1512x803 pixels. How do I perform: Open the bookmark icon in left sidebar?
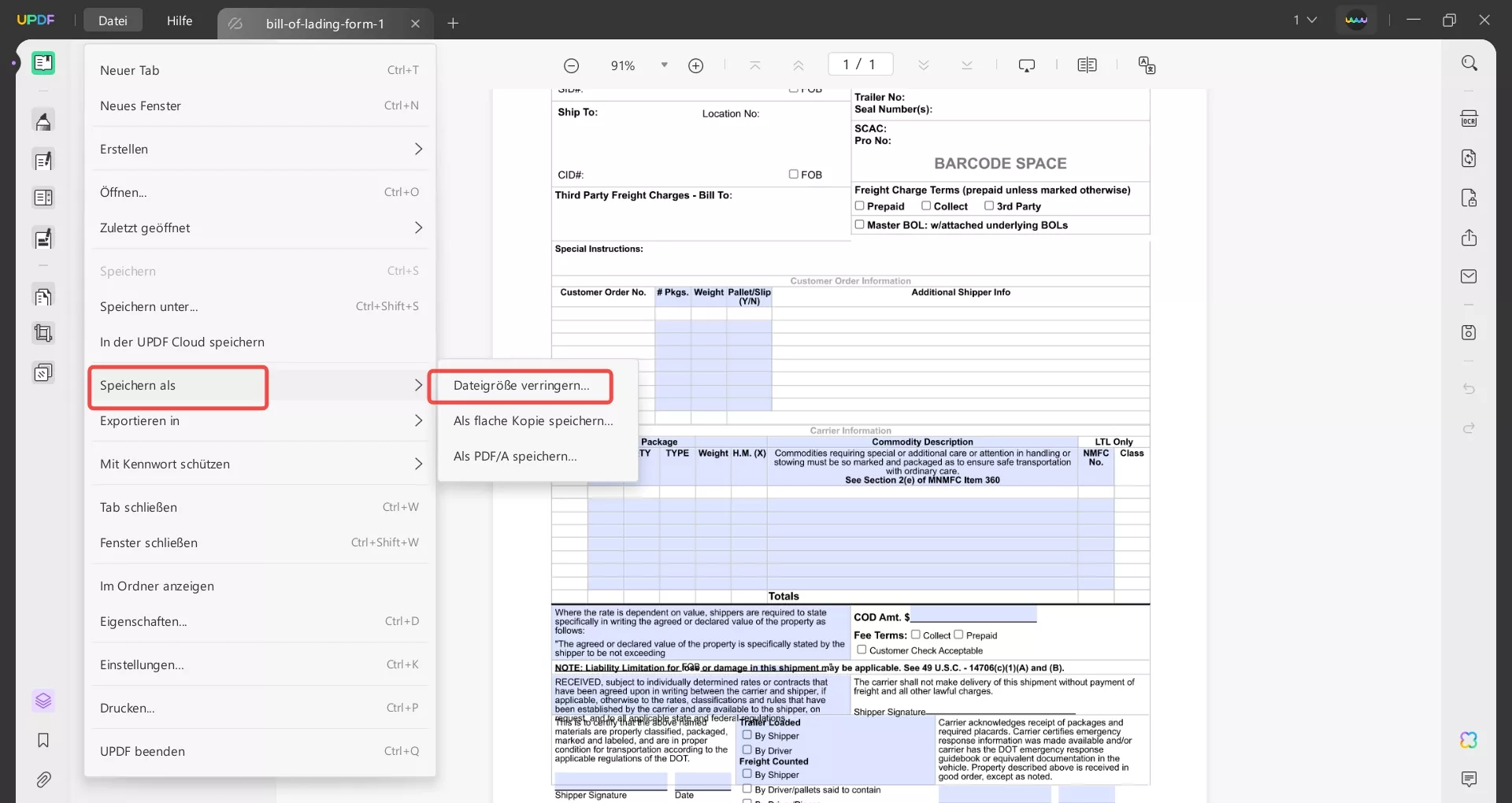(43, 740)
